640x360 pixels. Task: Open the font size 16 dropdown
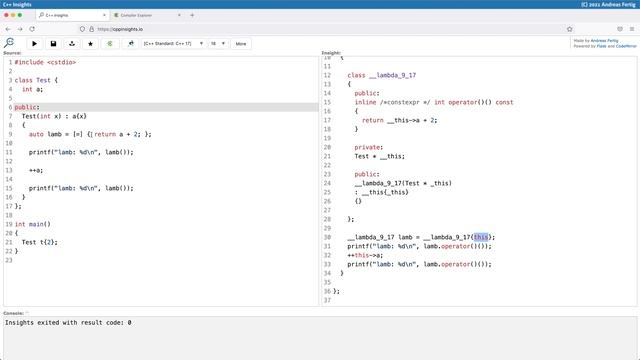218,44
